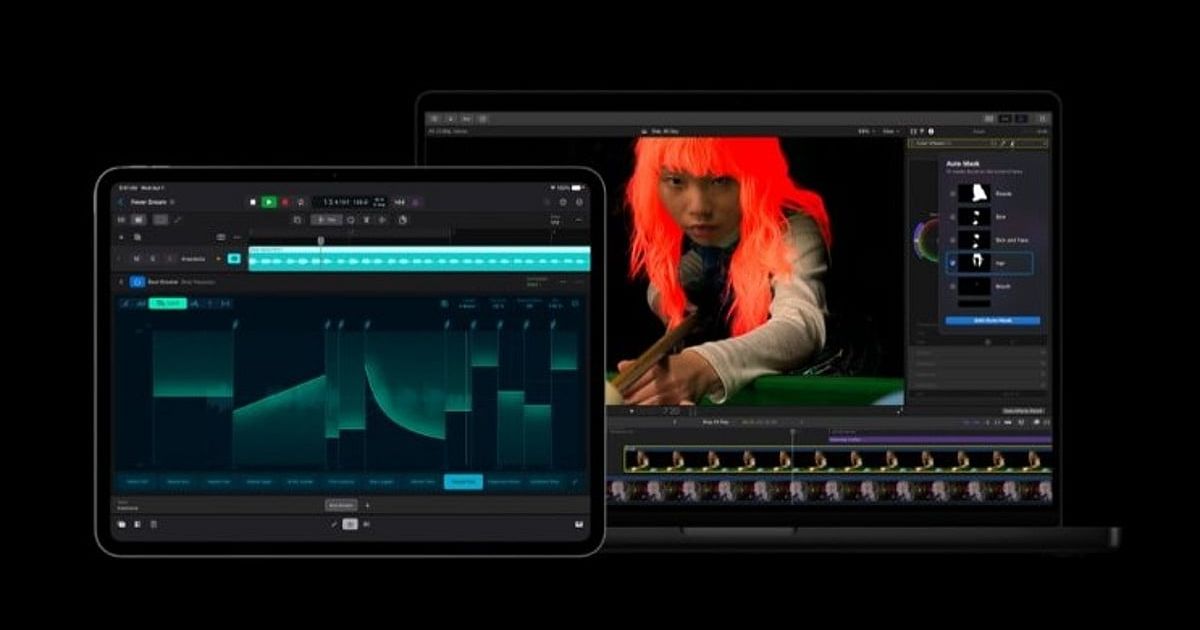
Task: Click the green Play button in Logic Pro
Action: coord(269,202)
